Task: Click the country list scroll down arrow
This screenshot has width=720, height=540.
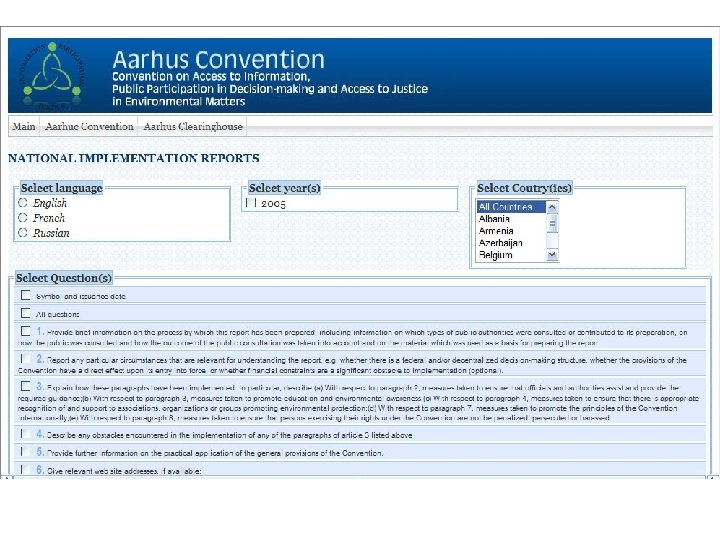Action: pos(552,255)
